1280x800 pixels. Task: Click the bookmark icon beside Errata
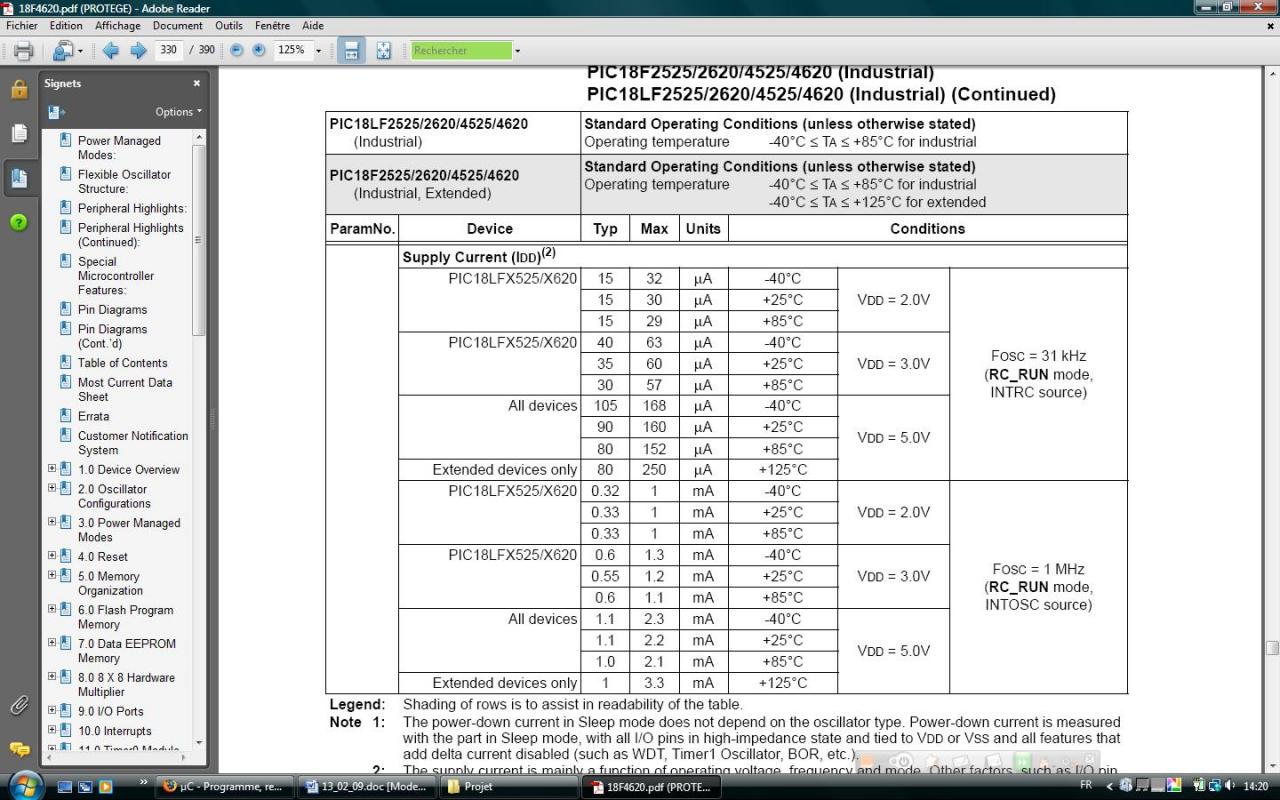tap(65, 416)
